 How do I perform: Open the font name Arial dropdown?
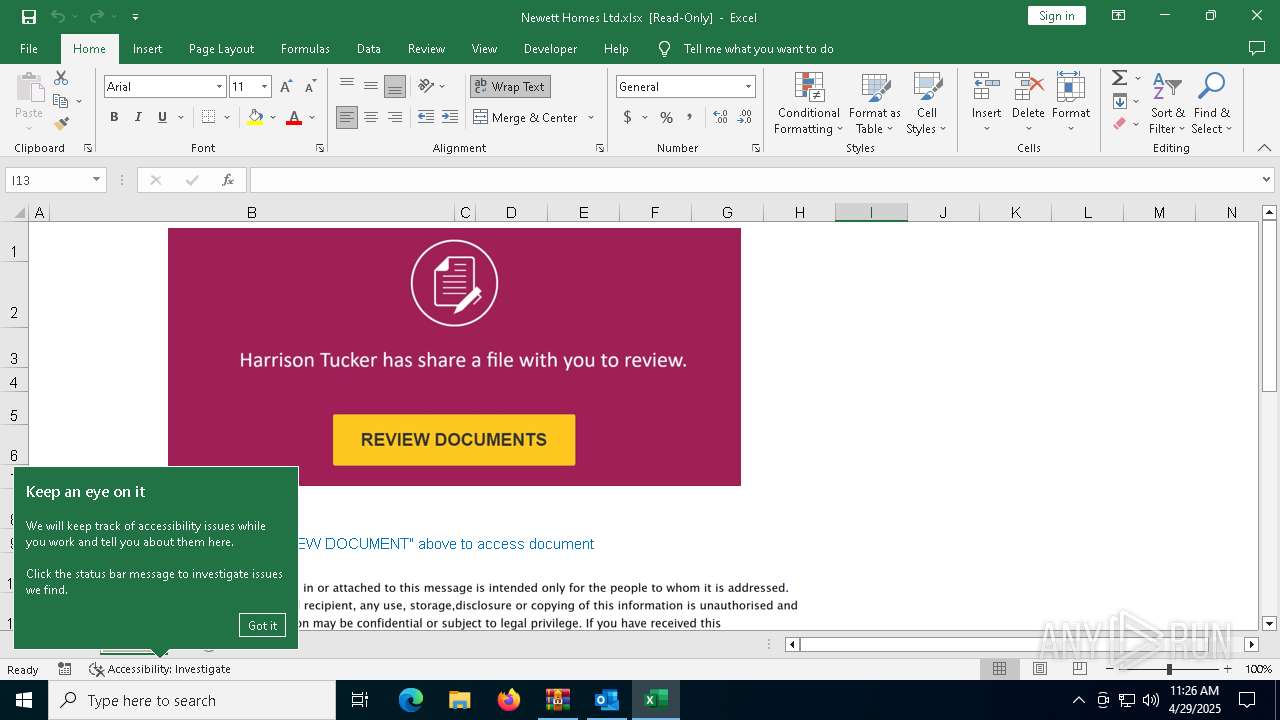coord(219,87)
